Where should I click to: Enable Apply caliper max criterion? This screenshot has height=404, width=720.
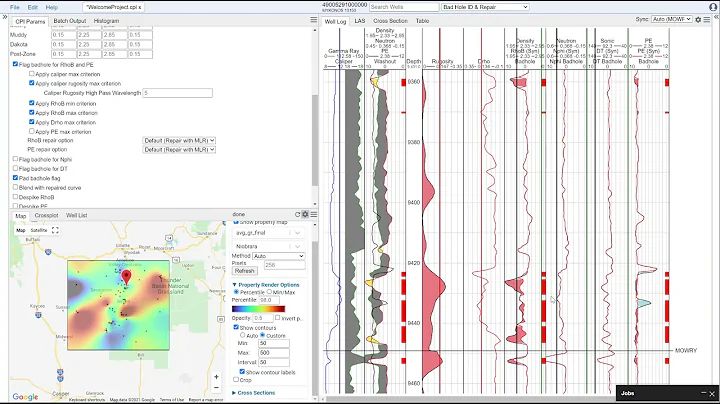(x=32, y=73)
